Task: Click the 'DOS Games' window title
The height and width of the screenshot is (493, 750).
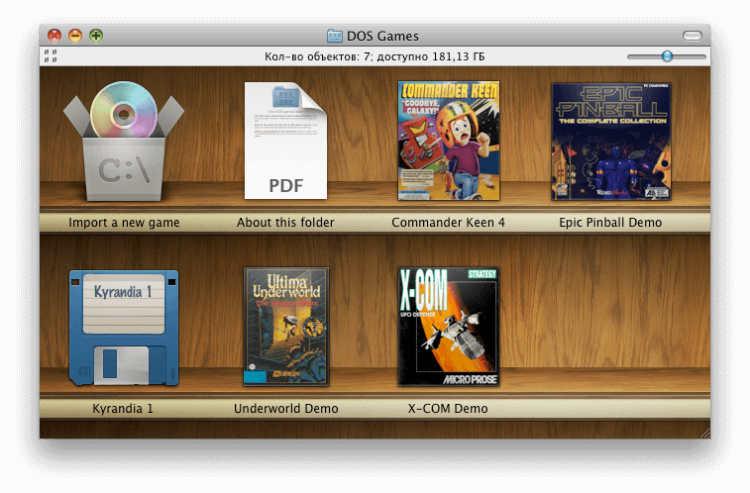Action: point(383,36)
